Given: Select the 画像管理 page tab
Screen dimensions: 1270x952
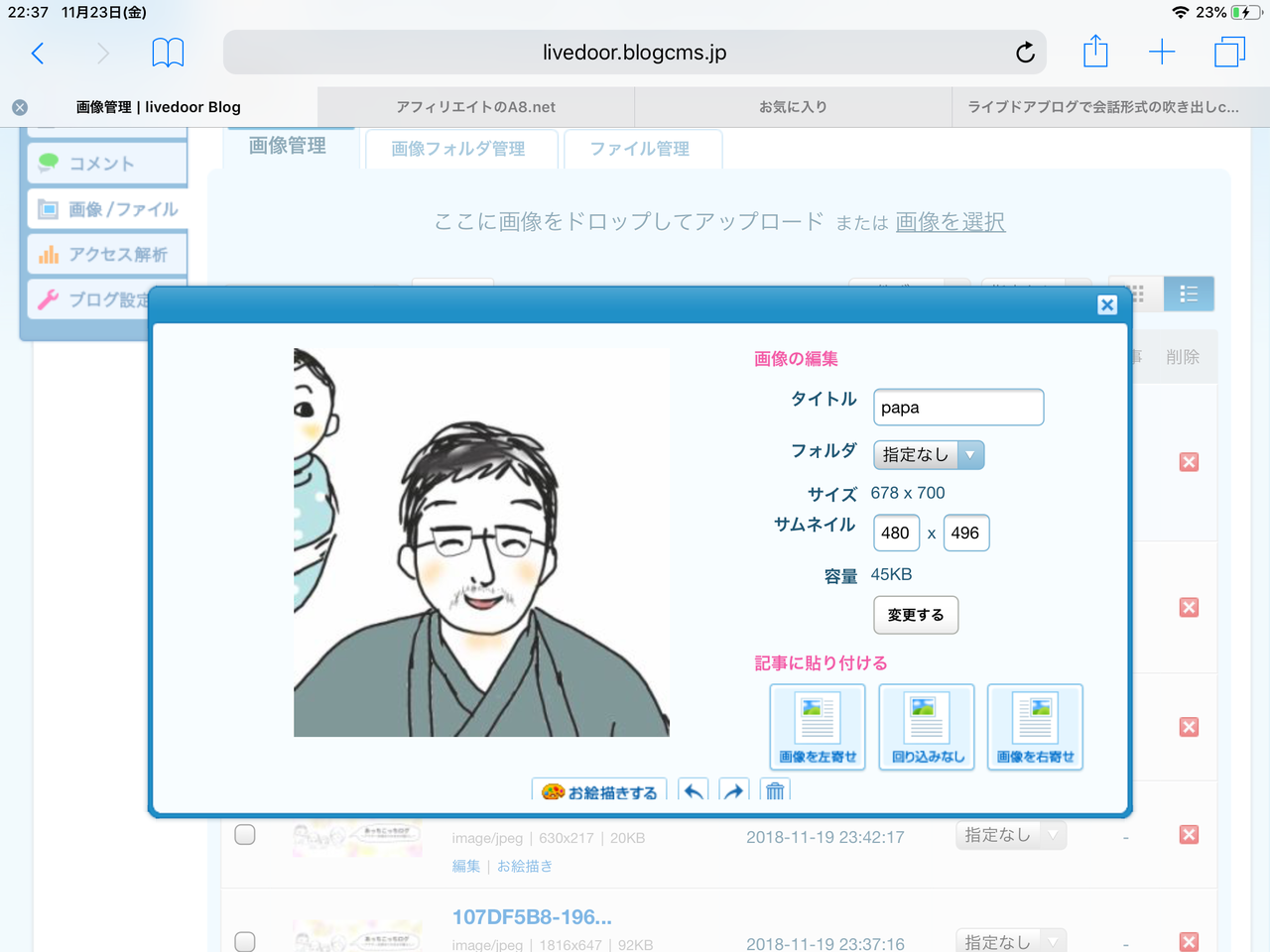Looking at the screenshot, I should [288, 147].
